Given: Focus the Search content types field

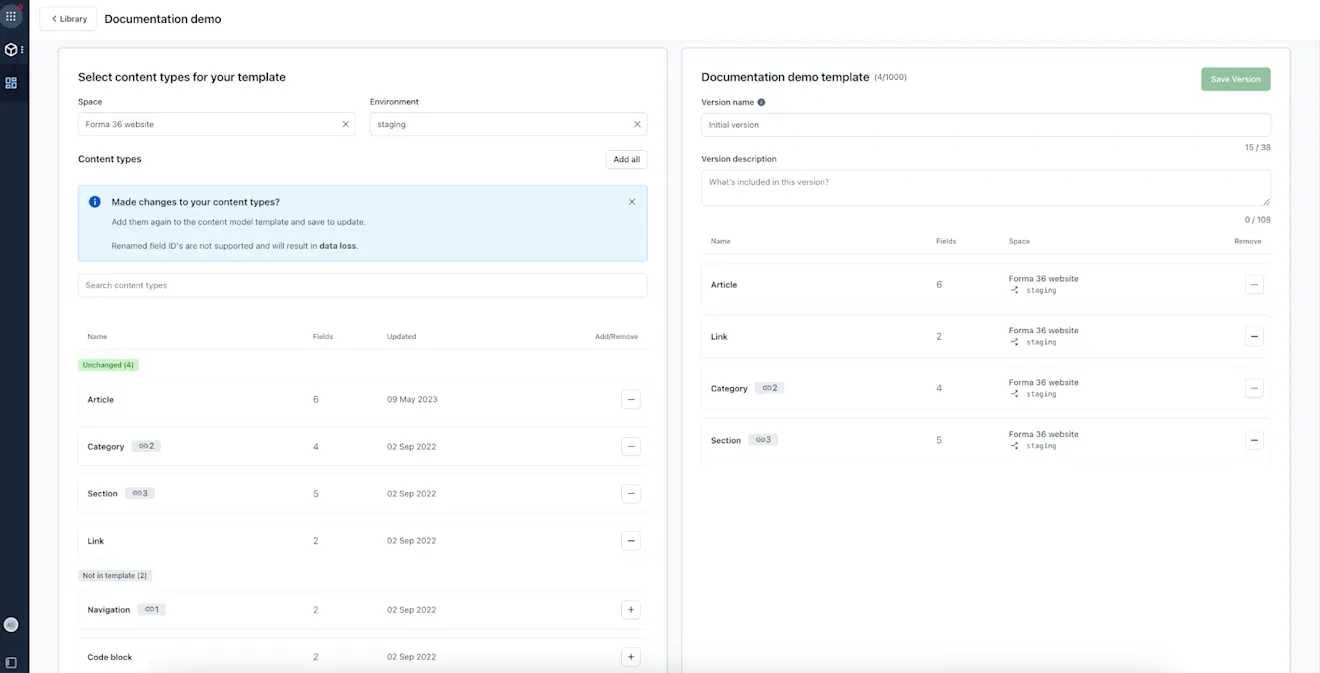Looking at the screenshot, I should coord(362,285).
